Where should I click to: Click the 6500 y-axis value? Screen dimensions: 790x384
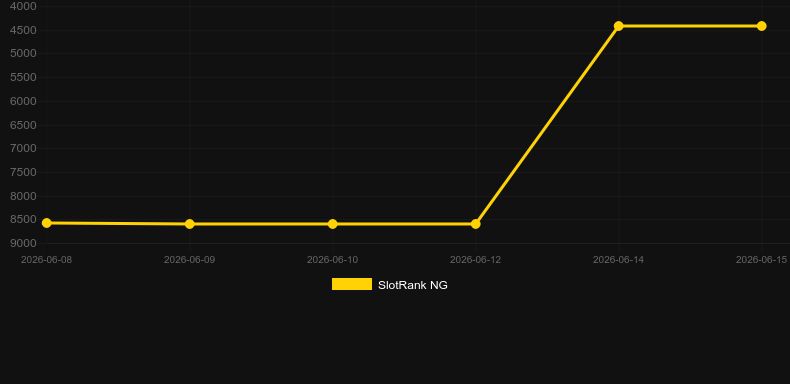pyautogui.click(x=23, y=125)
